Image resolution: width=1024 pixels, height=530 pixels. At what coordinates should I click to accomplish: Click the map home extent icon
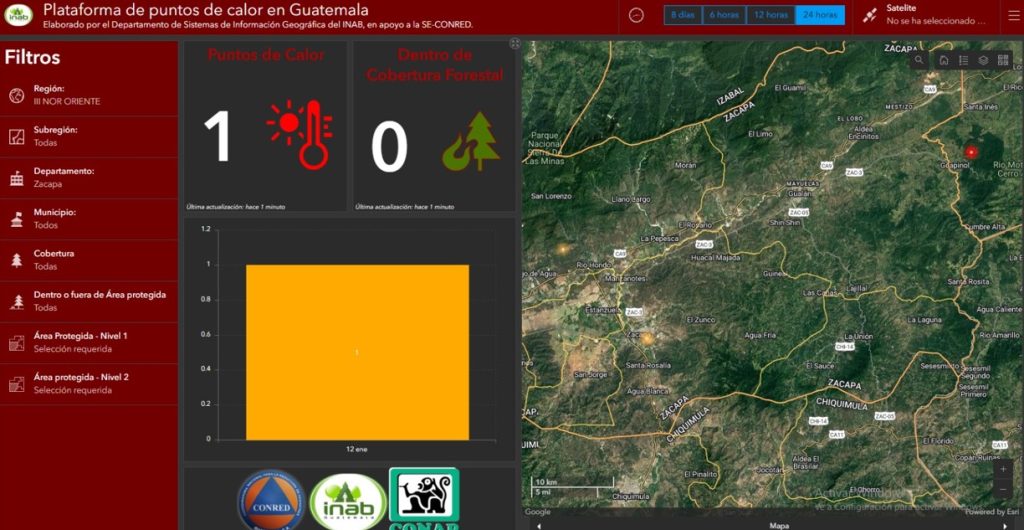[943, 60]
